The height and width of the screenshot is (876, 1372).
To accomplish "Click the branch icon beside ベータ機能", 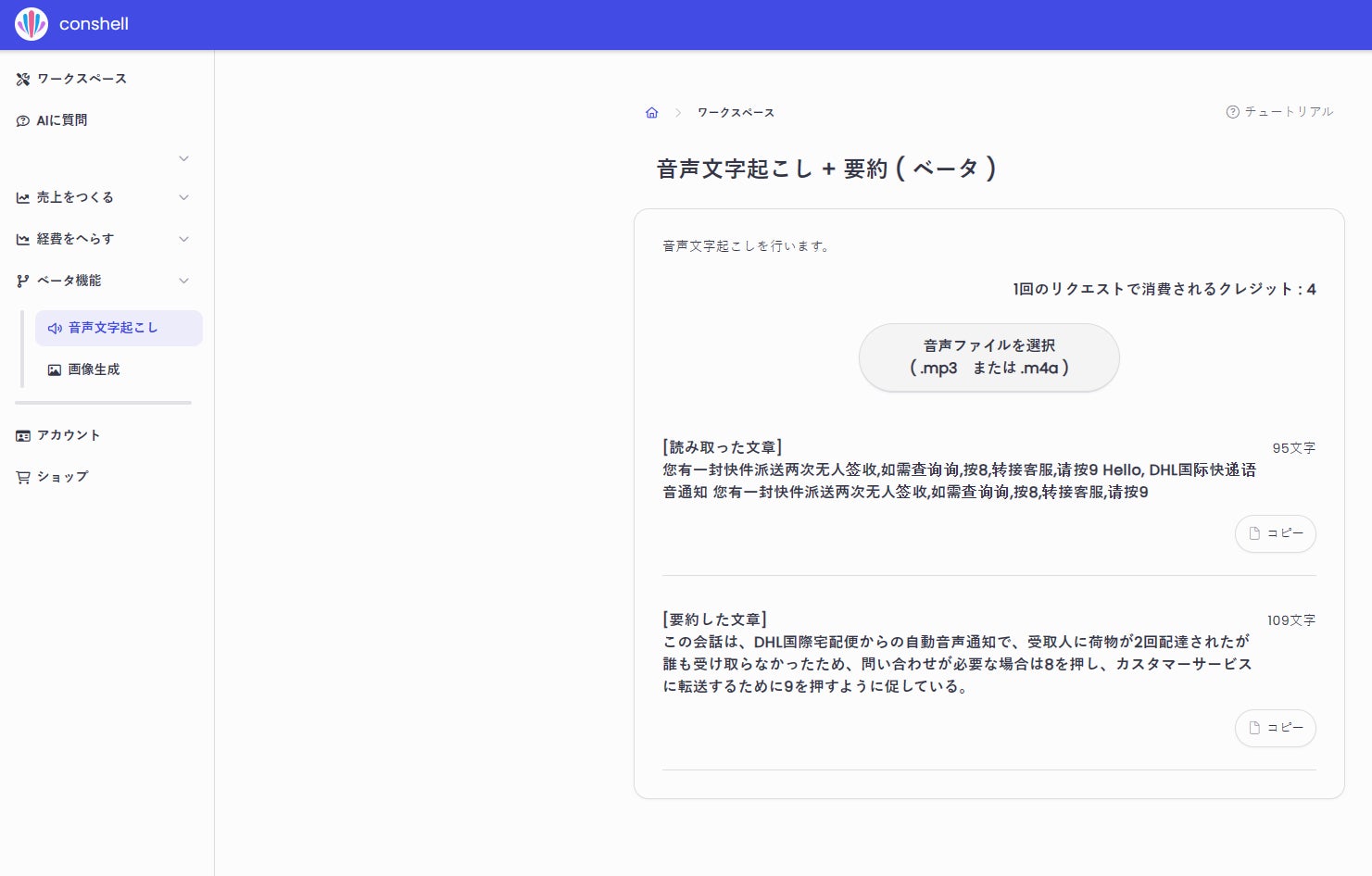I will pos(23,282).
